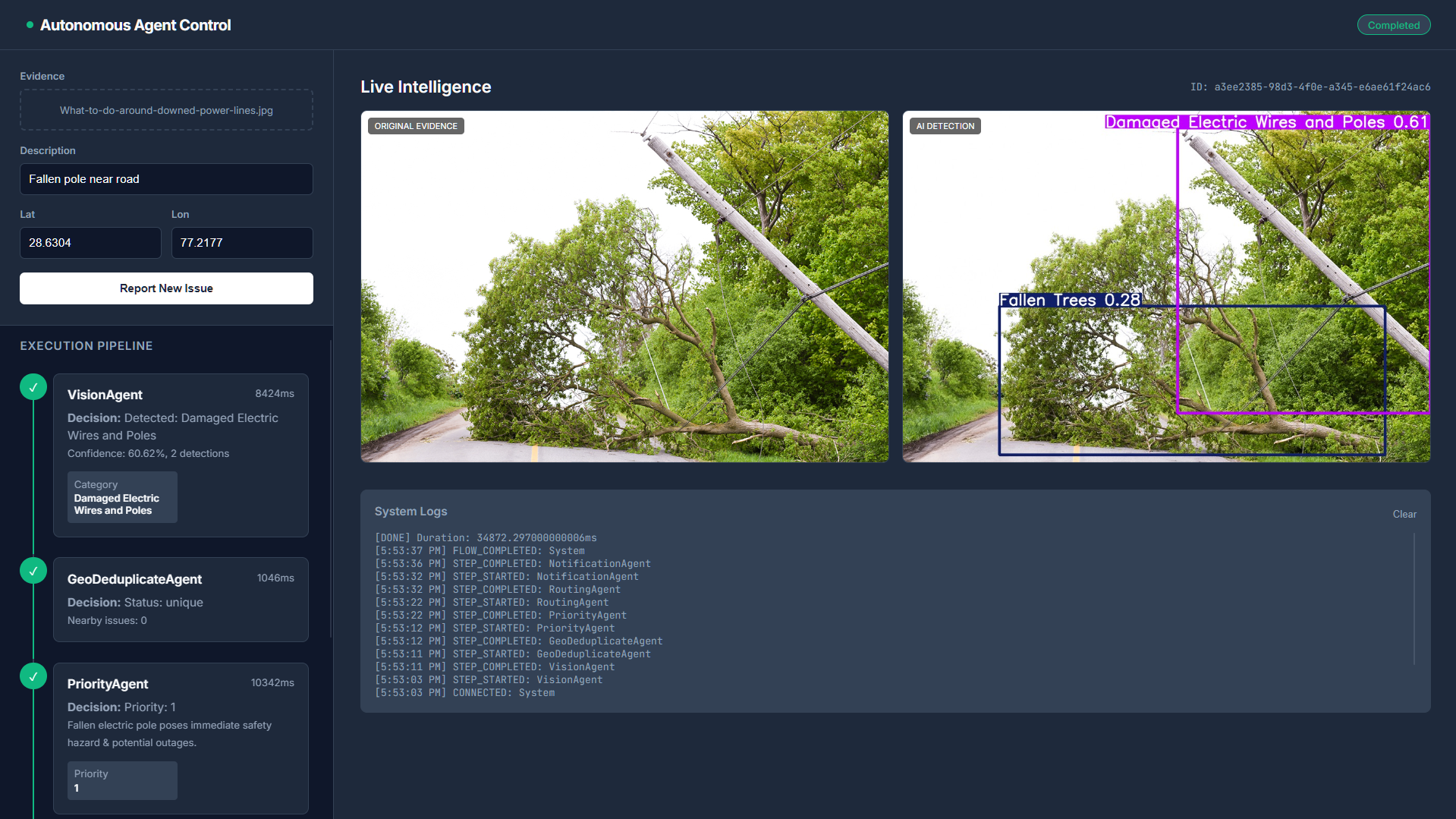Select the Damaged Electric Wires category chip
This screenshot has width=1456, height=819.
point(122,497)
